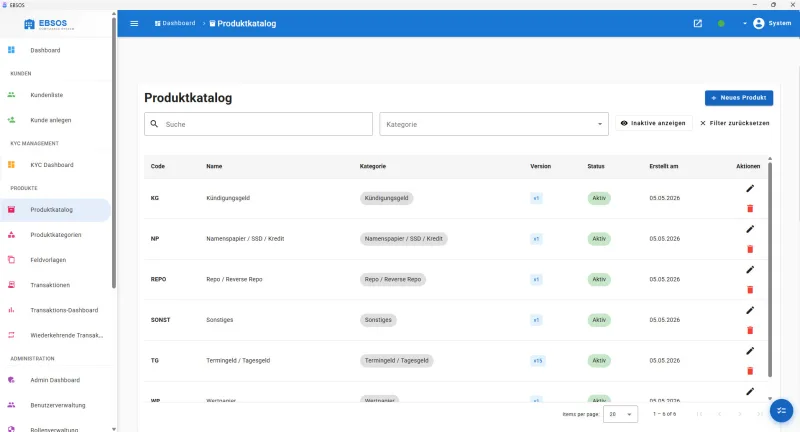The height and width of the screenshot is (432, 800).
Task: Sort by the Status column header
Action: pos(596,166)
